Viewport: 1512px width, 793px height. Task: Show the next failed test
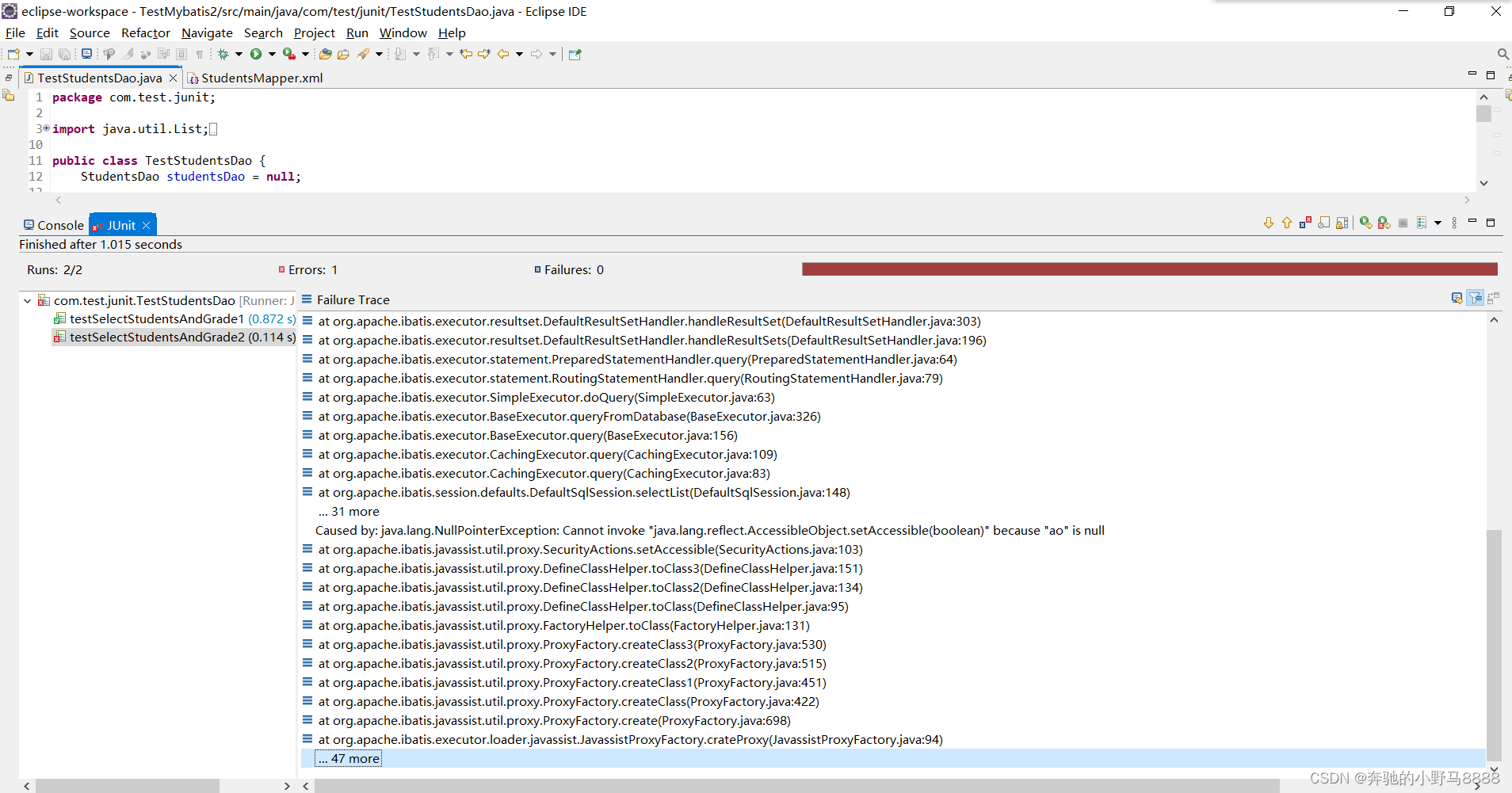pyautogui.click(x=1269, y=223)
